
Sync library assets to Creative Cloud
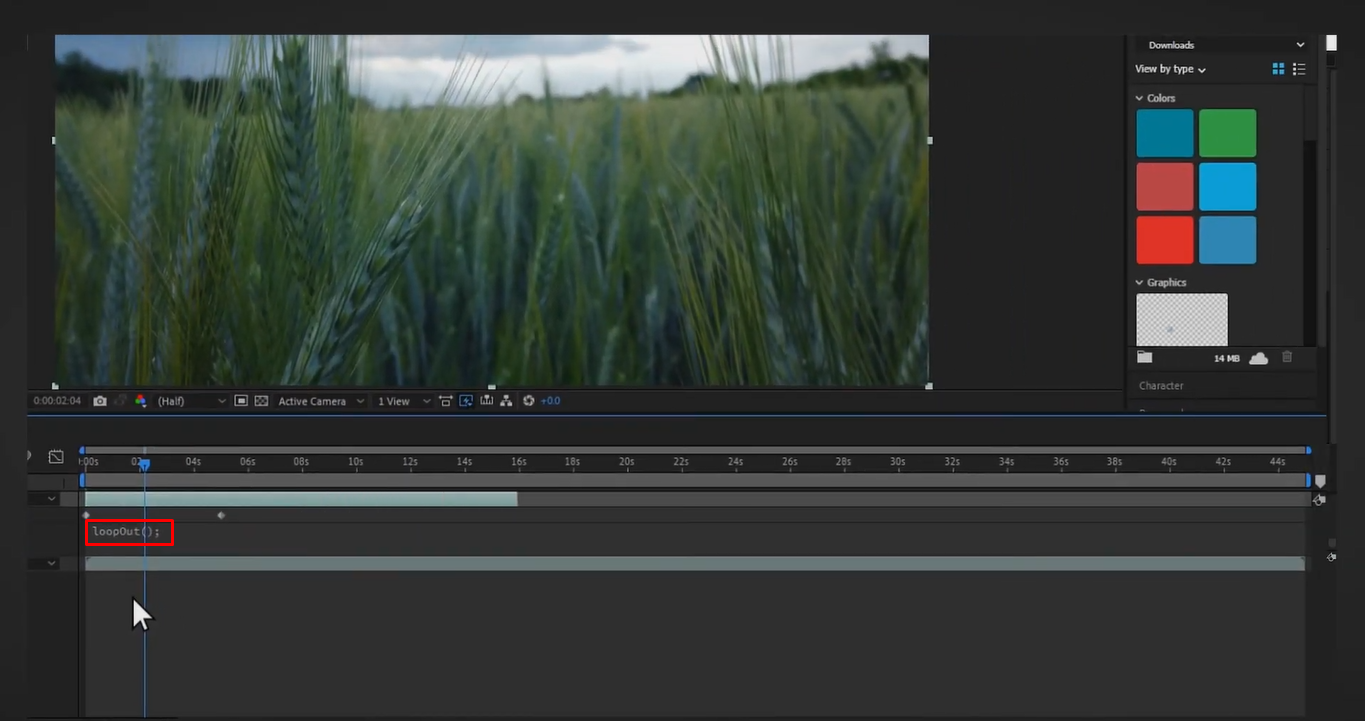(1258, 357)
